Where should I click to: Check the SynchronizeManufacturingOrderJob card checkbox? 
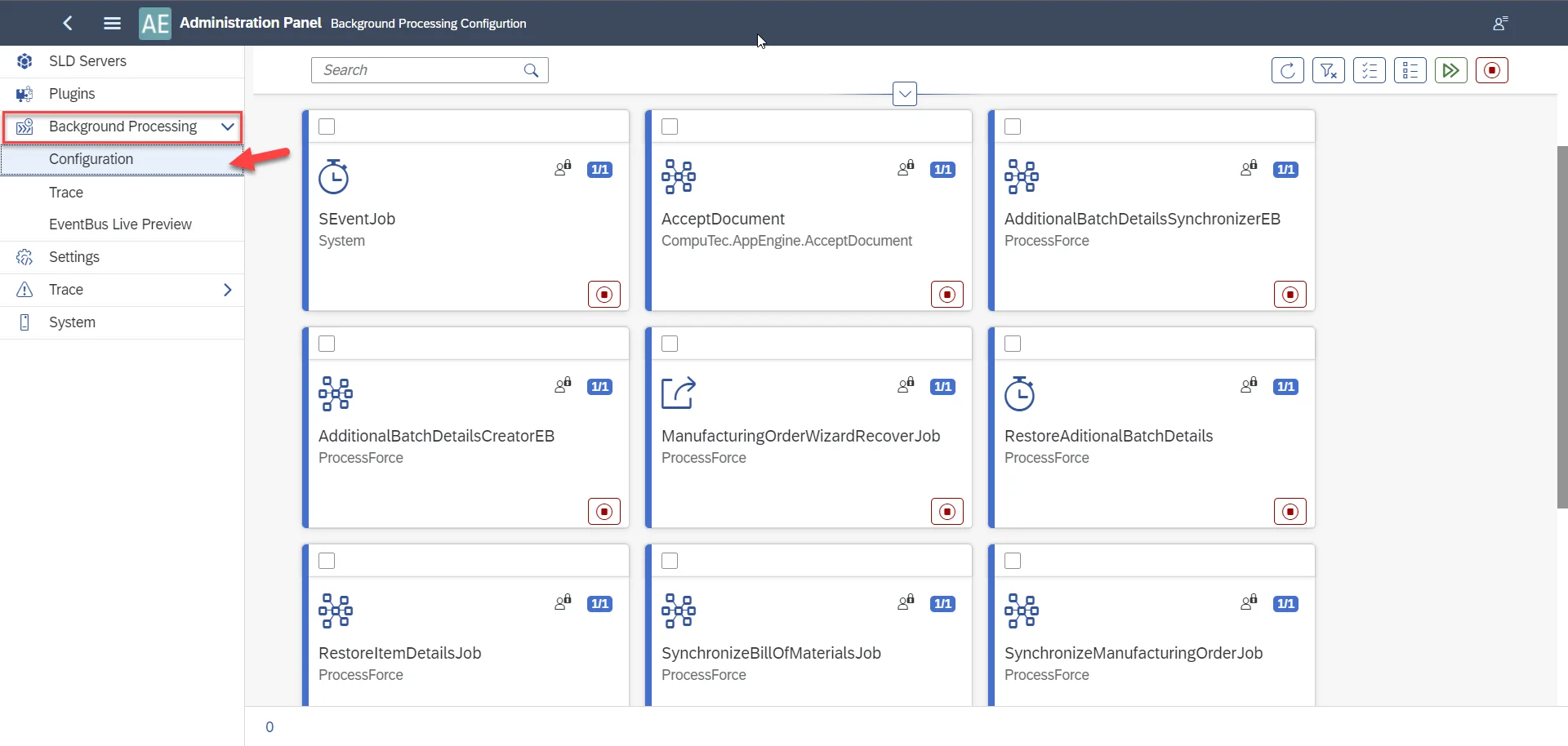pyautogui.click(x=1013, y=561)
